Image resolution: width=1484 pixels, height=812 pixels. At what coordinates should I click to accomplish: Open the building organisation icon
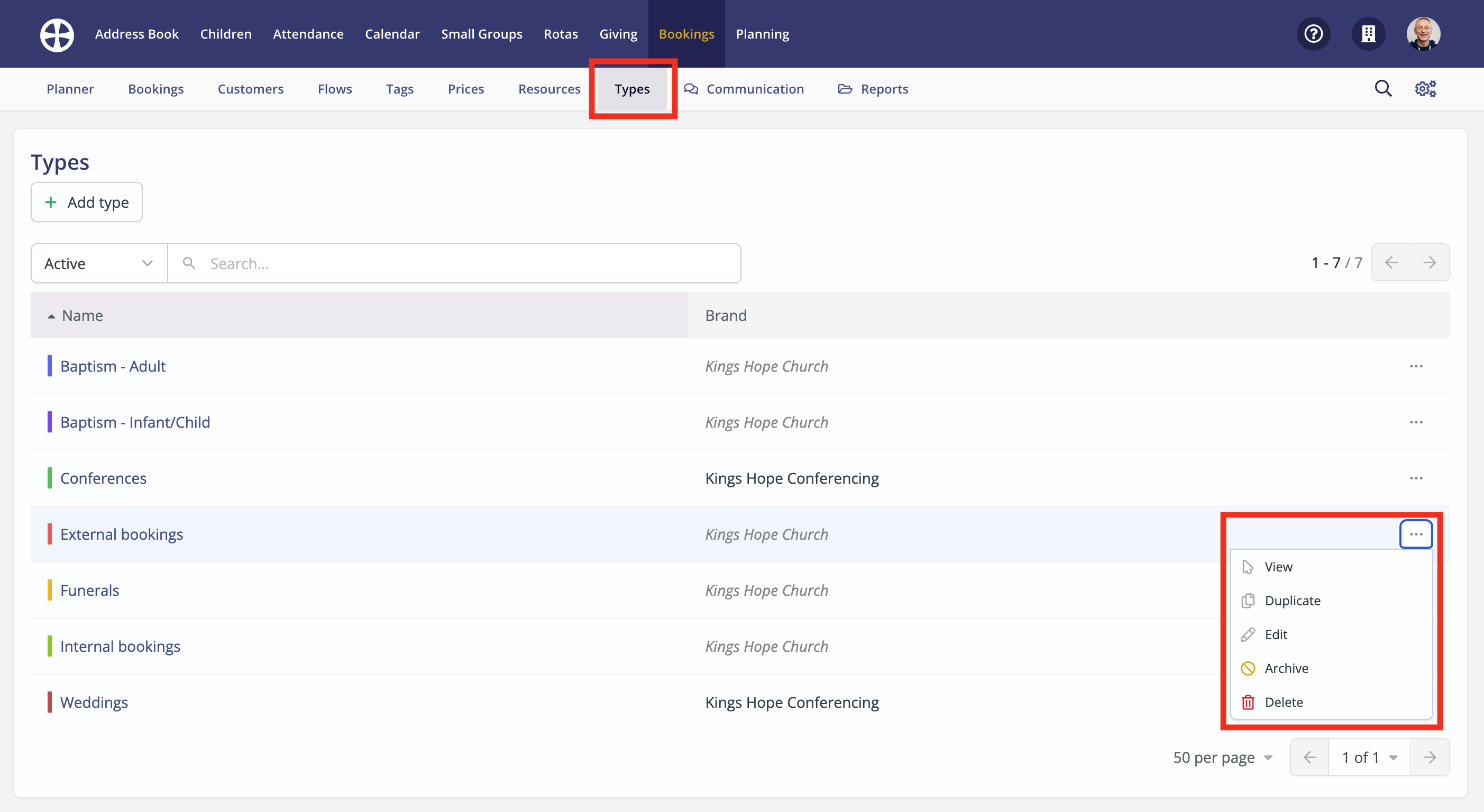point(1368,34)
